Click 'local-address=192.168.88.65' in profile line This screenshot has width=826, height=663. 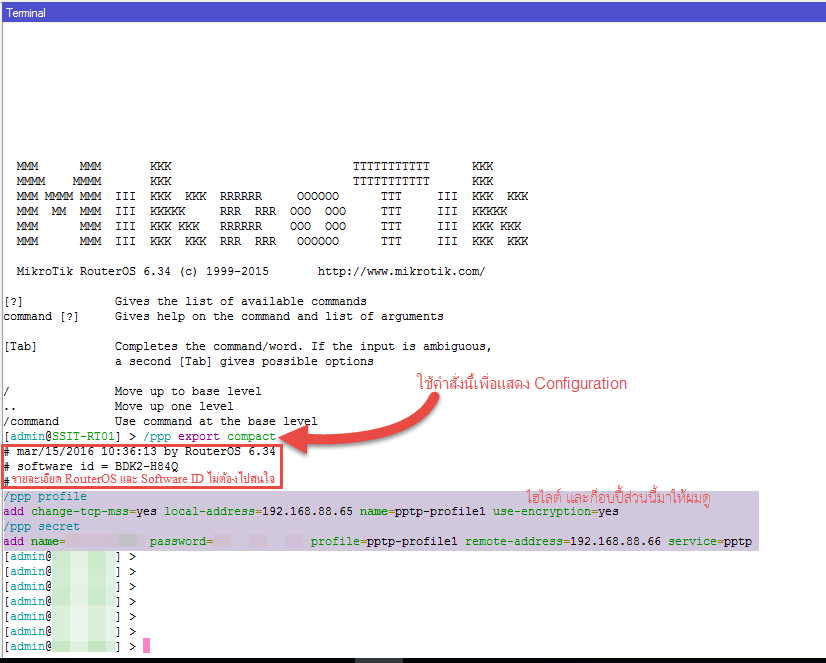[x=258, y=511]
